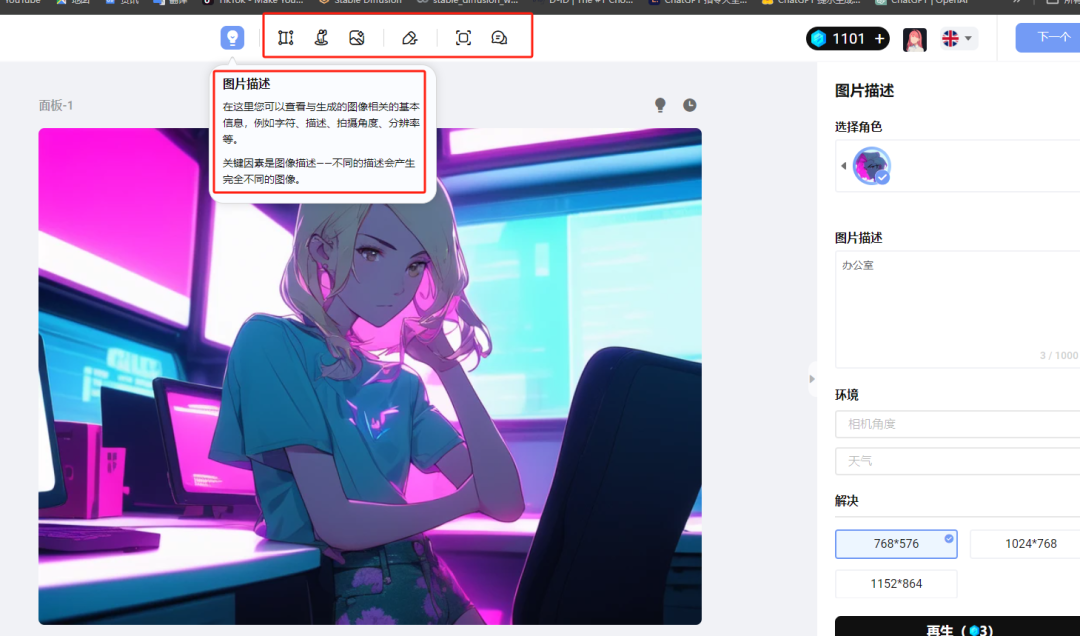The height and width of the screenshot is (636, 1080).
Task: Click the 选择角色 section label
Action: tap(858, 127)
